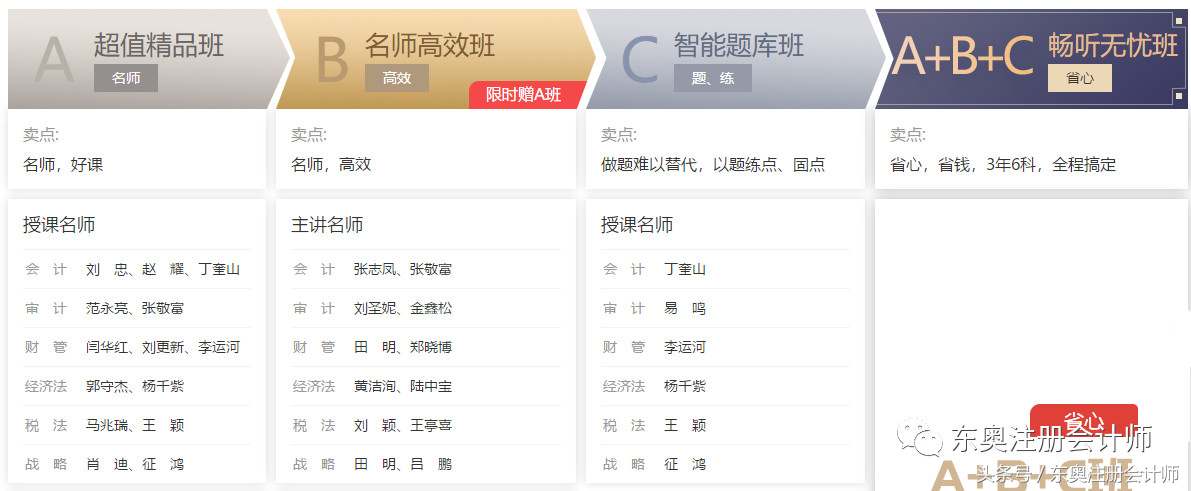
Task: Select the selling point text 名师，好课
Action: point(63,165)
